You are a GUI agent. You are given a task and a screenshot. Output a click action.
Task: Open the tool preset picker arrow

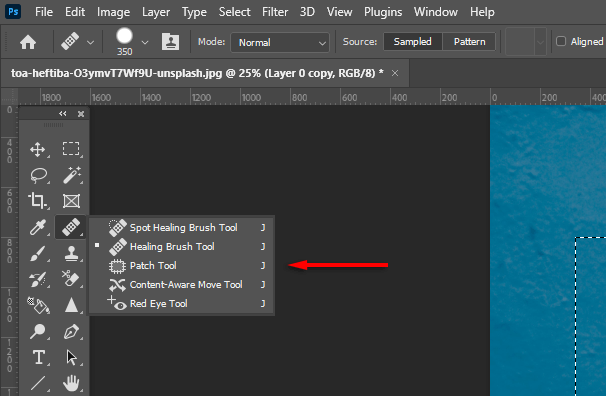coord(90,42)
